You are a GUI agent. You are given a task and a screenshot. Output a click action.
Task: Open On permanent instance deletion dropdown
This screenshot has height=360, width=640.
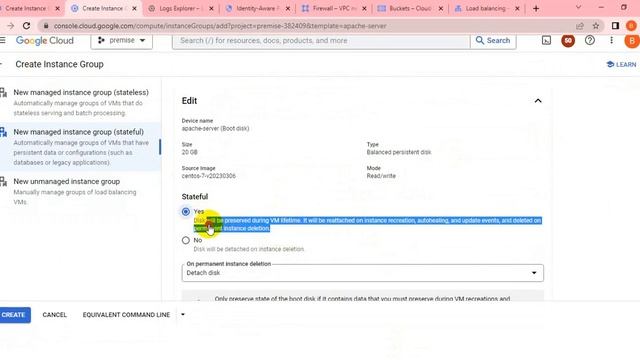(x=362, y=273)
